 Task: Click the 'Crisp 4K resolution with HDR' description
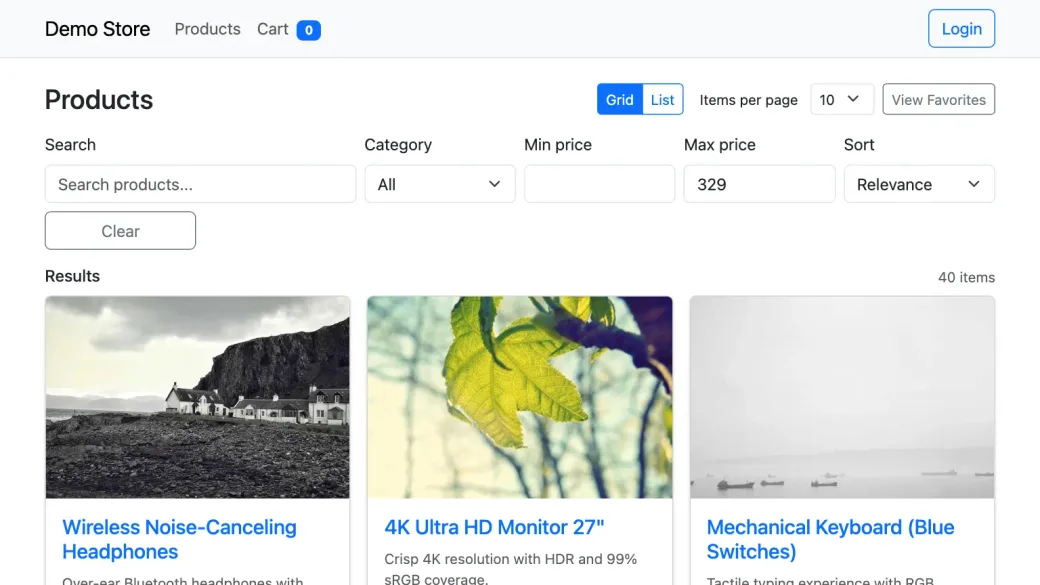[x=511, y=568]
